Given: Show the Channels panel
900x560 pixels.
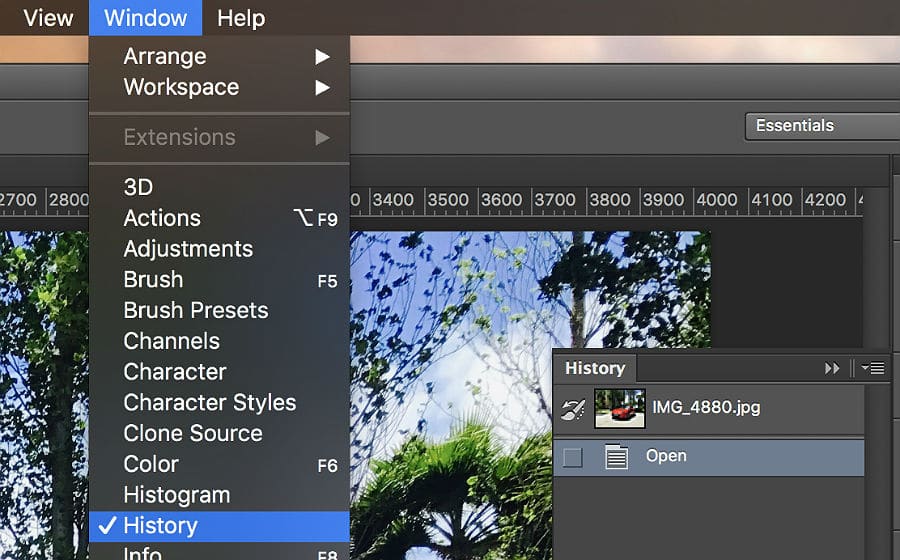Looking at the screenshot, I should point(219,341).
